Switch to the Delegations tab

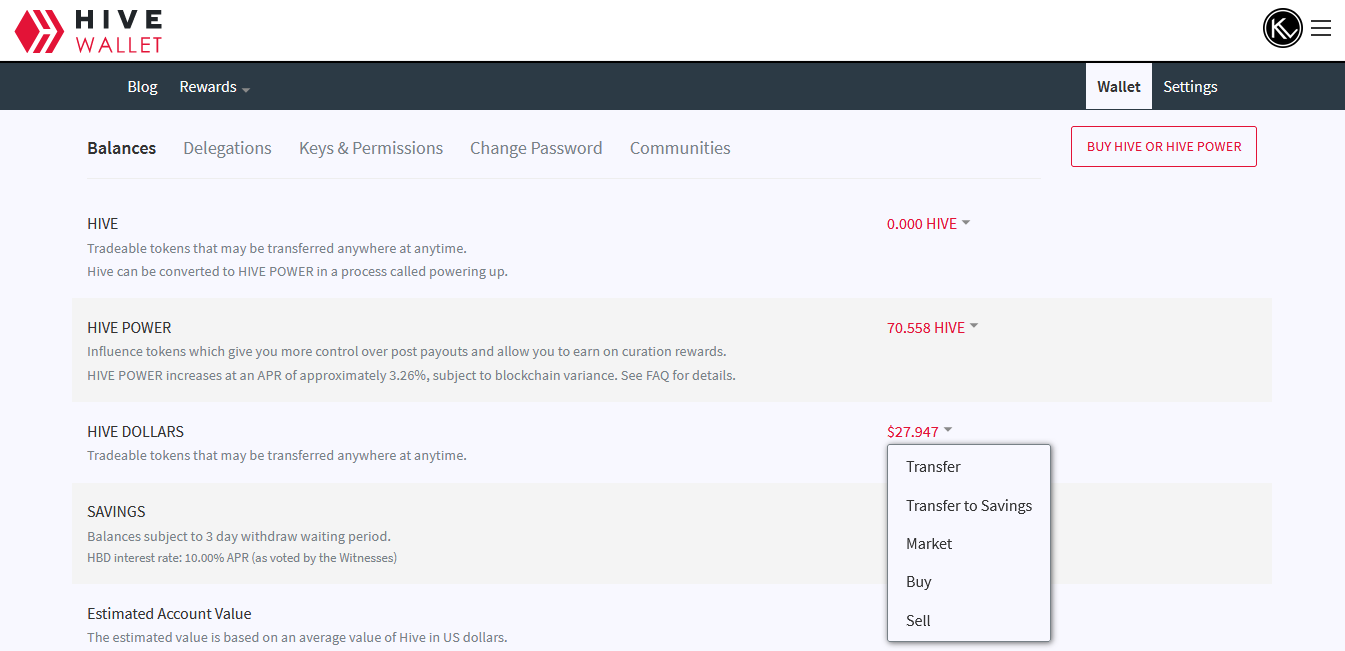[227, 148]
